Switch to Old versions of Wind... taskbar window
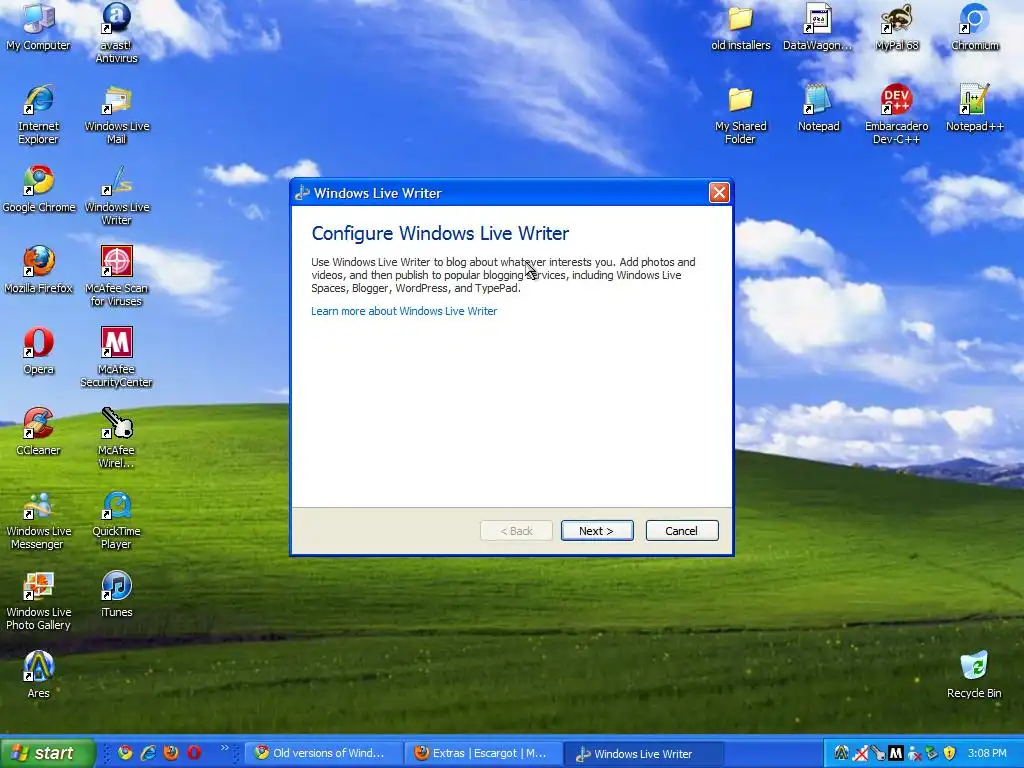The image size is (1024, 768). pyautogui.click(x=323, y=753)
